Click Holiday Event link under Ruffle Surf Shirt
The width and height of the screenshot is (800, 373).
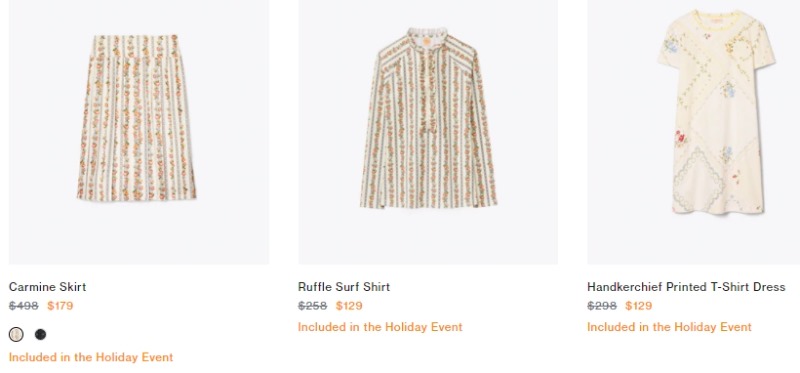tap(380, 327)
